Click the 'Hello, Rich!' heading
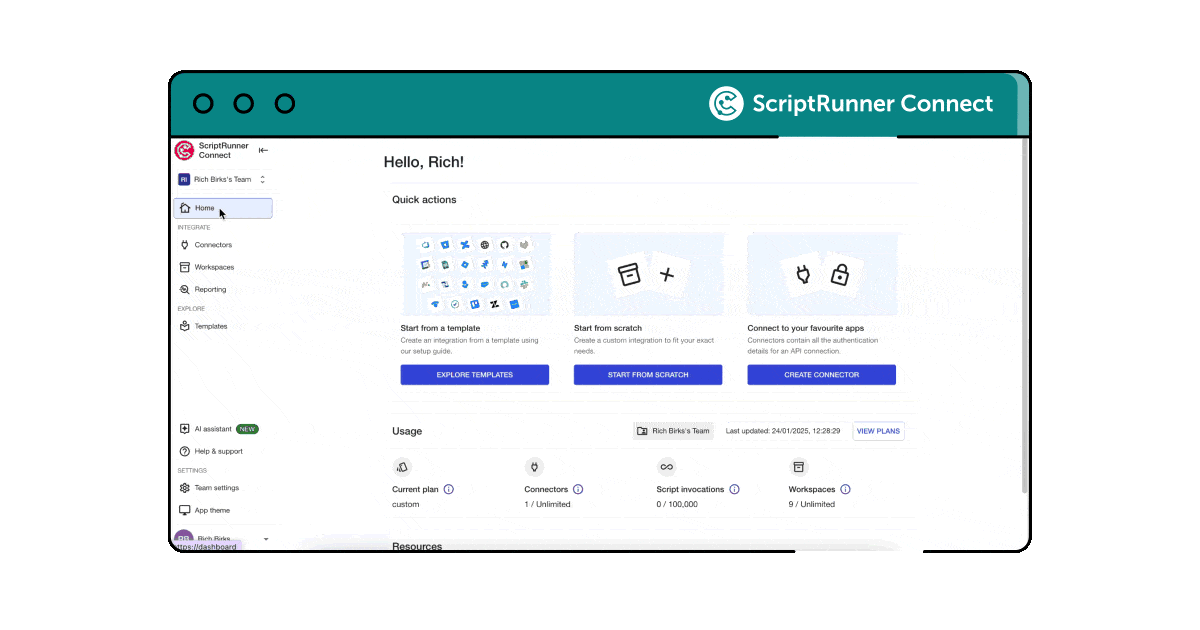Screen dimensions: 1200x630 pyautogui.click(x=424, y=161)
